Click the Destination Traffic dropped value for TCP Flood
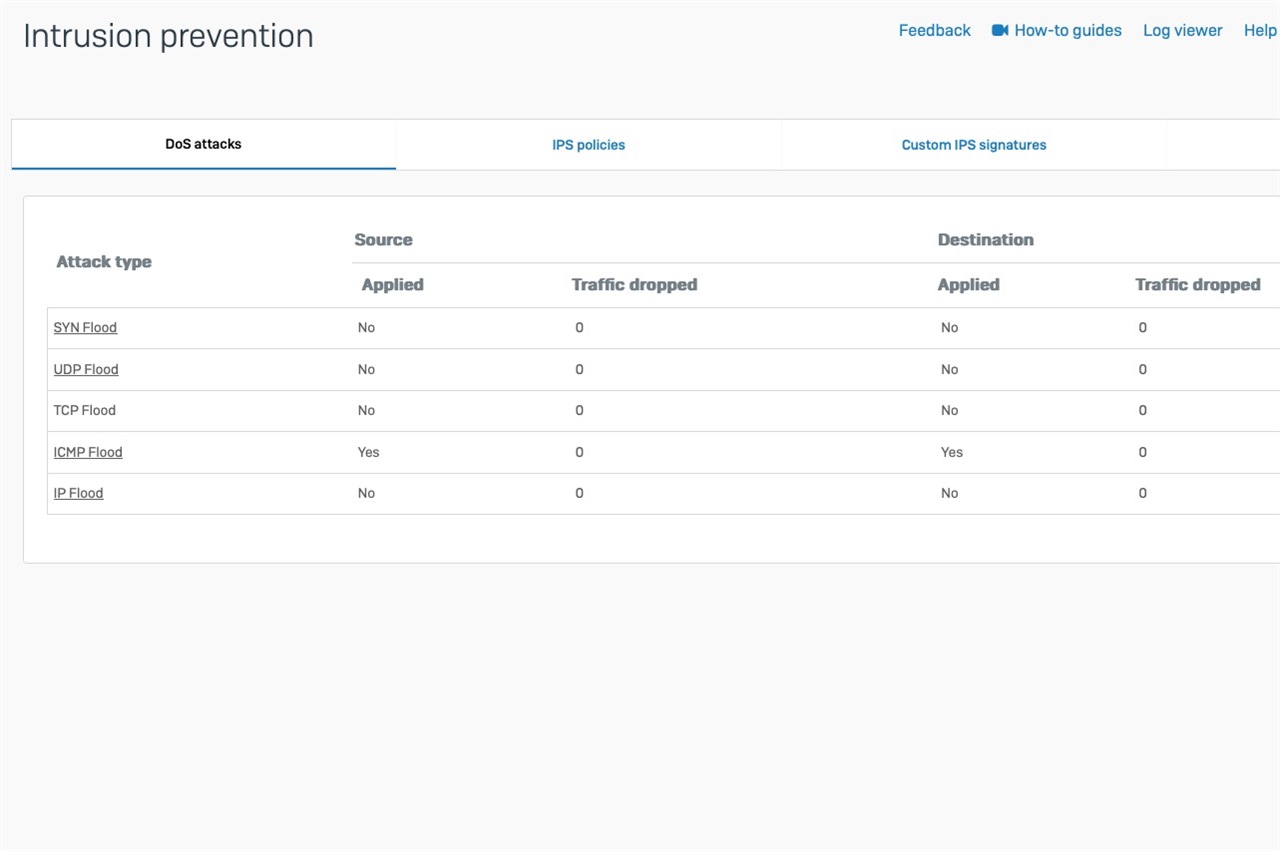Viewport: 1280px width, 851px height. 1142,411
